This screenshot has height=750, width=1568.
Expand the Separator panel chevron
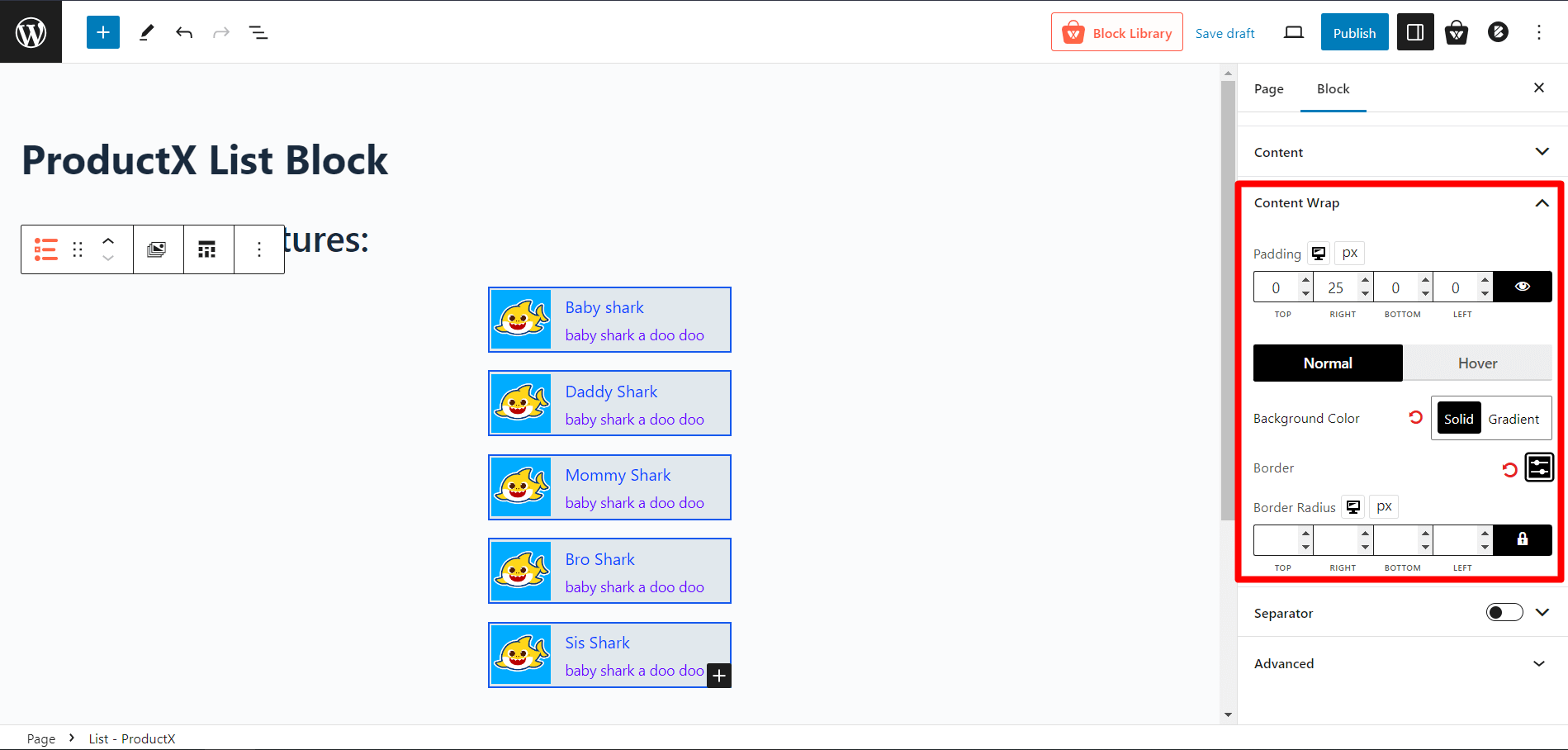(1542, 612)
